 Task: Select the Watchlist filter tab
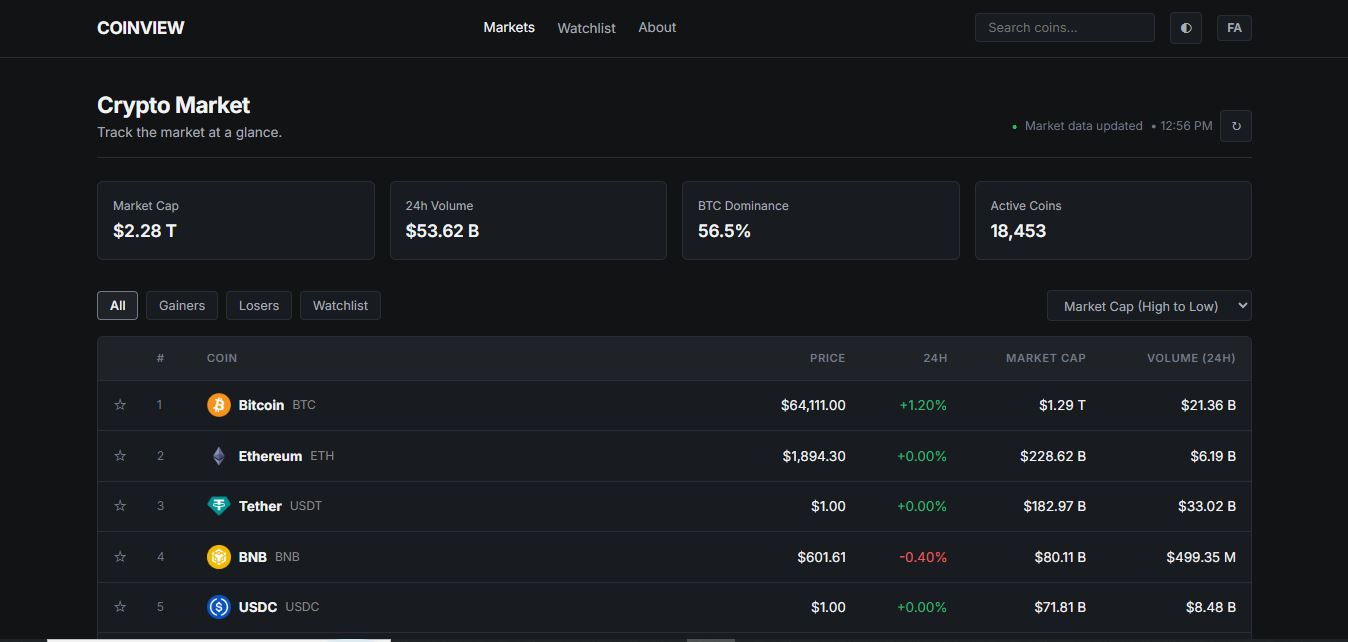[340, 305]
